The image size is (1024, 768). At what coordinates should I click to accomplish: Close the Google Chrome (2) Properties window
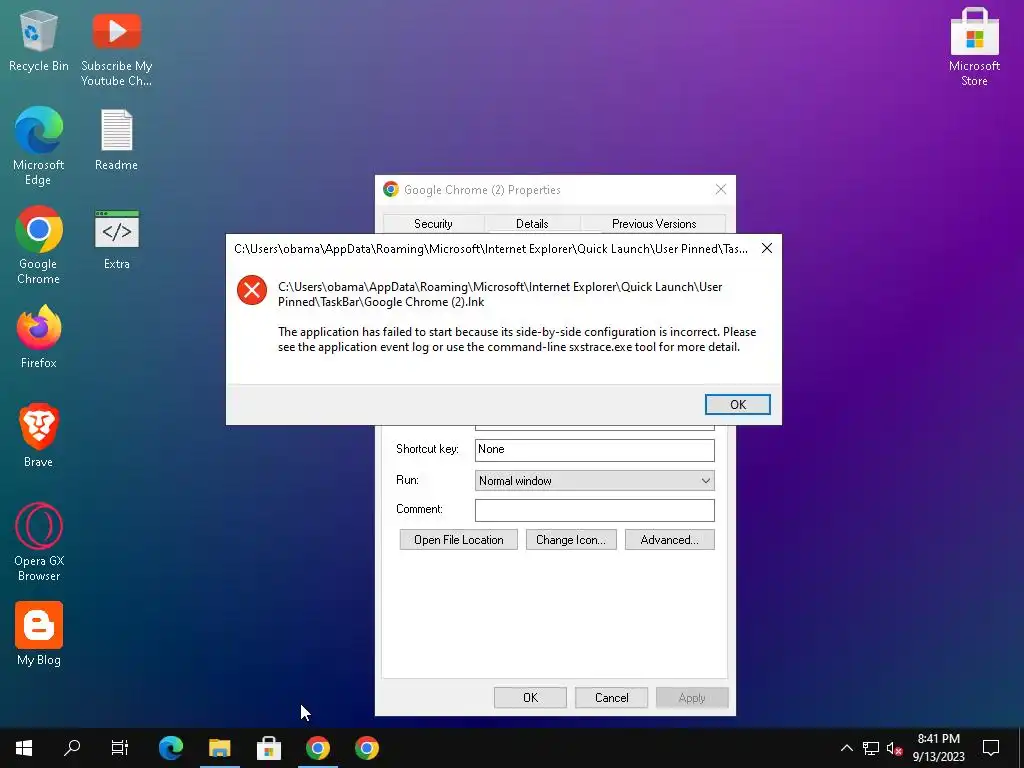tap(720, 189)
